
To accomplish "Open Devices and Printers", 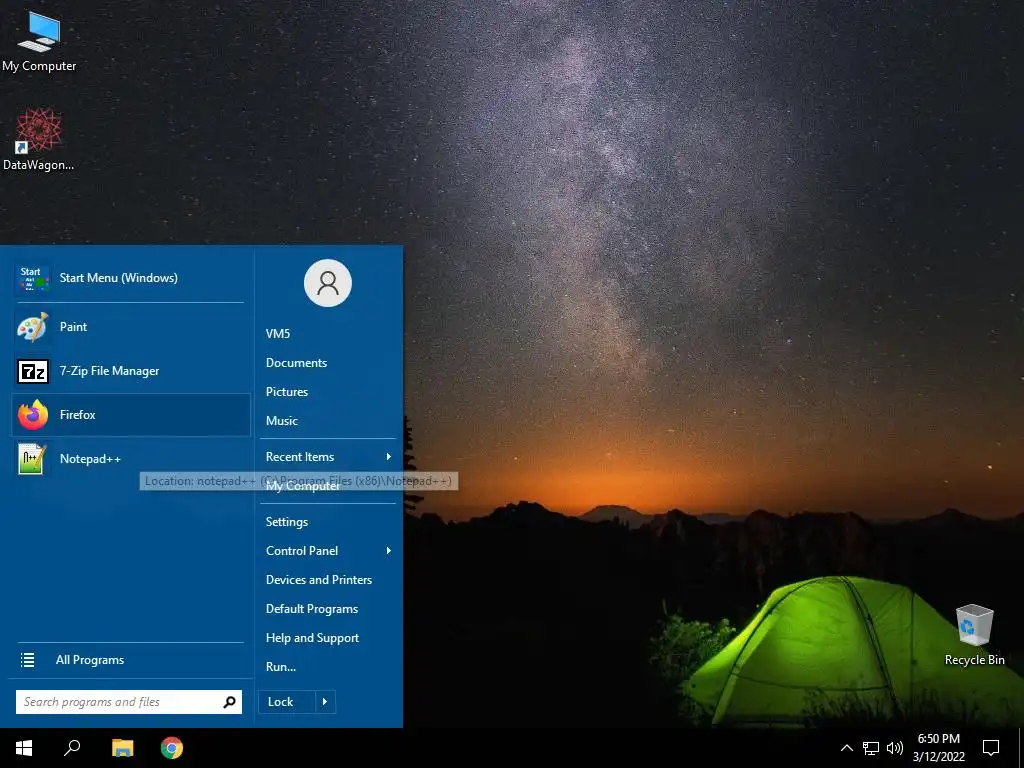I will tap(319, 580).
